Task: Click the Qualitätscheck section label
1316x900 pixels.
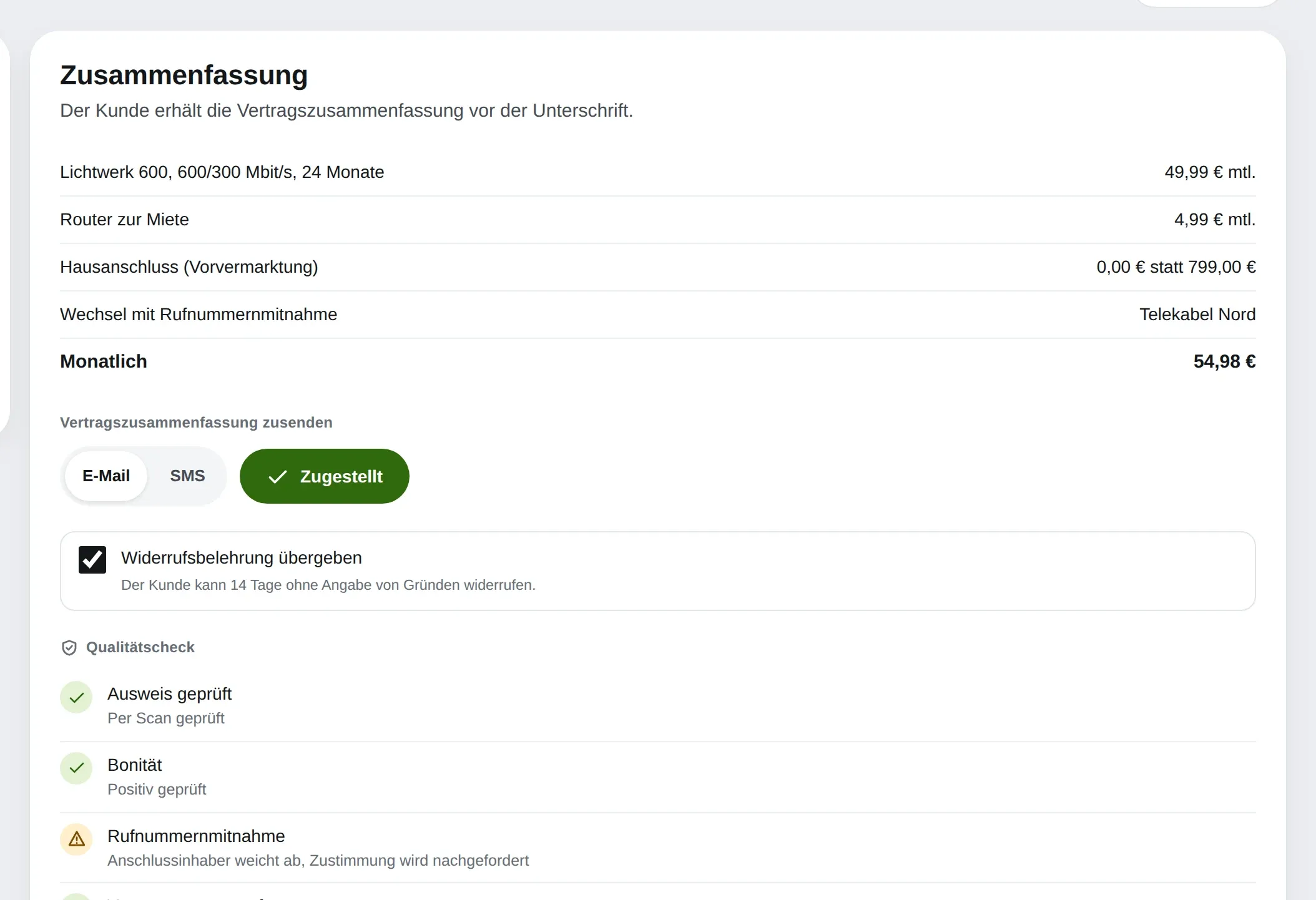Action: click(140, 648)
